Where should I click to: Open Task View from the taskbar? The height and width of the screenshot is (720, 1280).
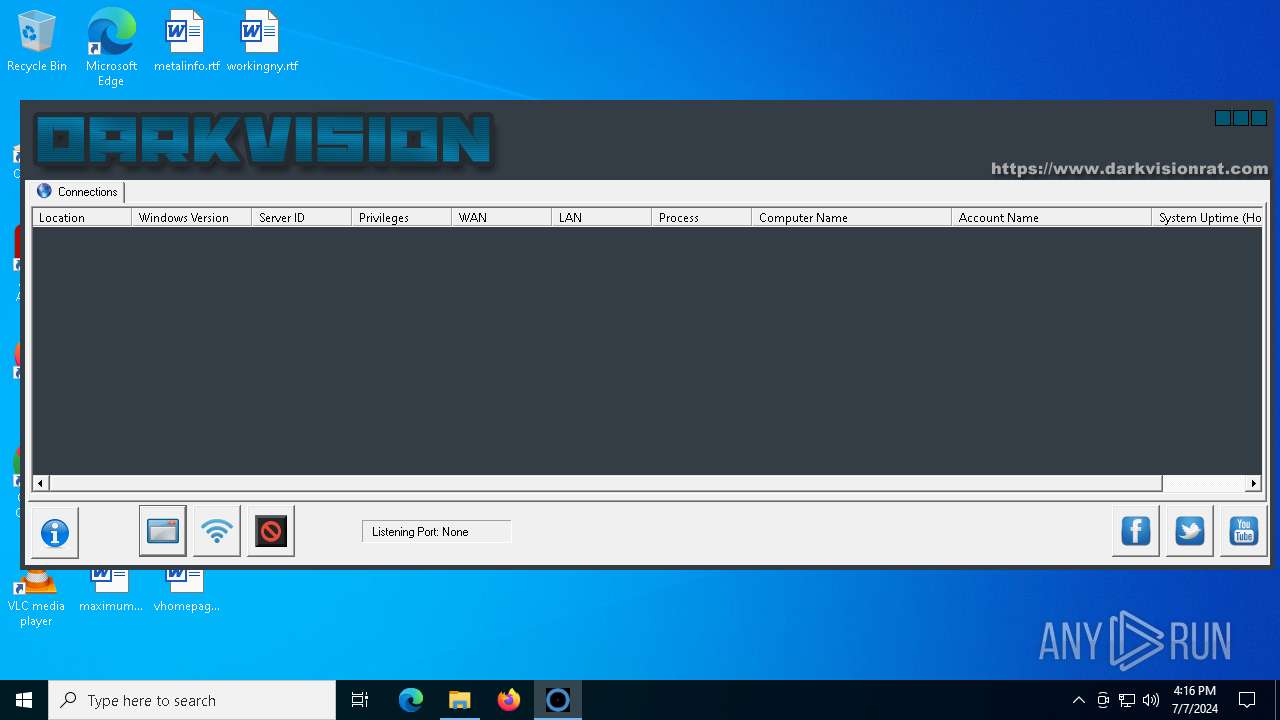pos(360,700)
